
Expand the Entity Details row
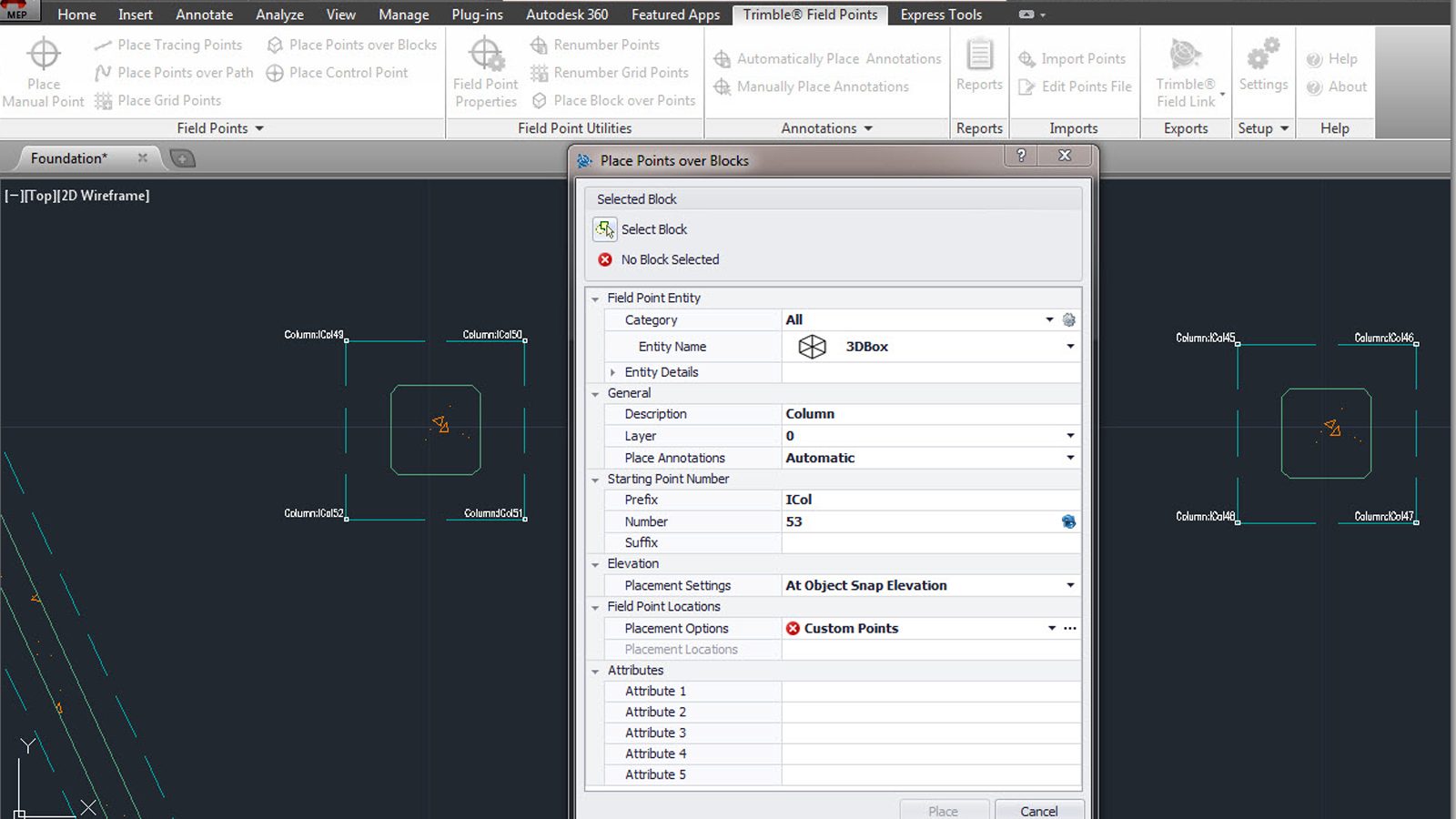[x=612, y=372]
